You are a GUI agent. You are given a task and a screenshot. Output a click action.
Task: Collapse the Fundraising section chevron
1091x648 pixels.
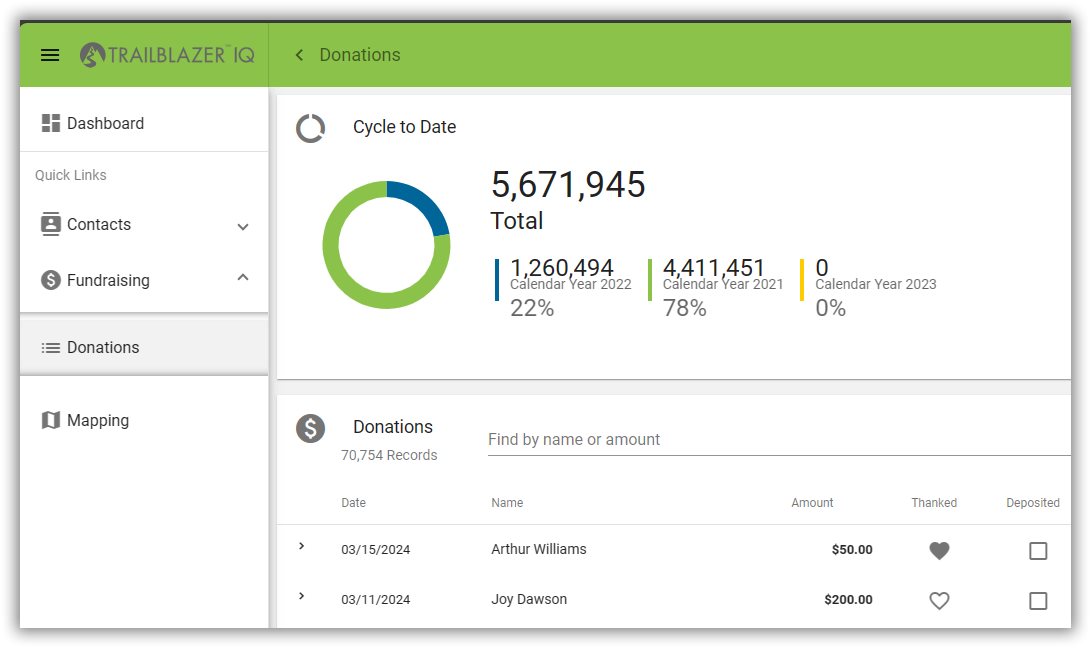[x=243, y=278]
